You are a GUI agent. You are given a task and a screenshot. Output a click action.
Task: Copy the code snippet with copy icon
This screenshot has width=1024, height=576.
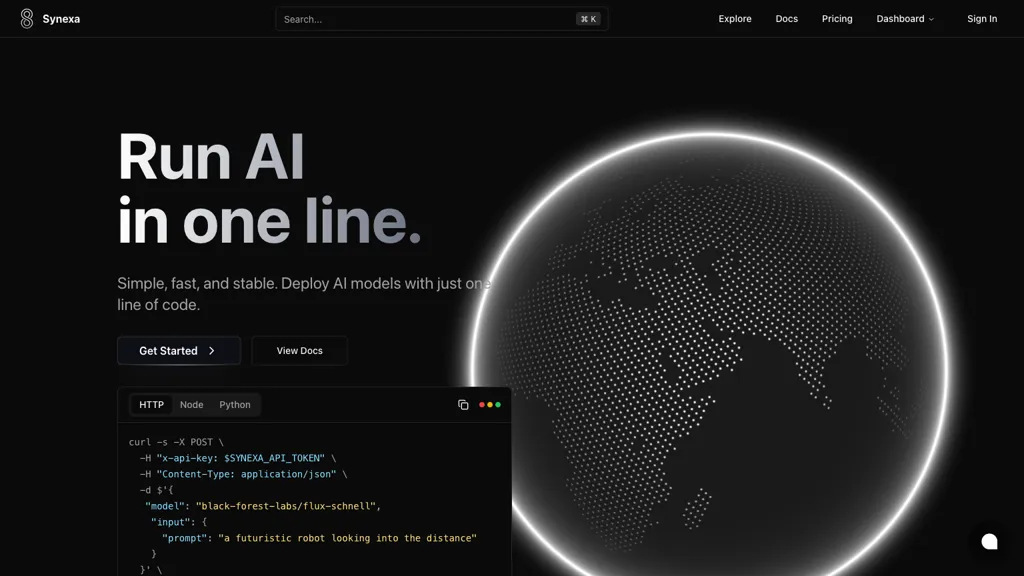(463, 405)
